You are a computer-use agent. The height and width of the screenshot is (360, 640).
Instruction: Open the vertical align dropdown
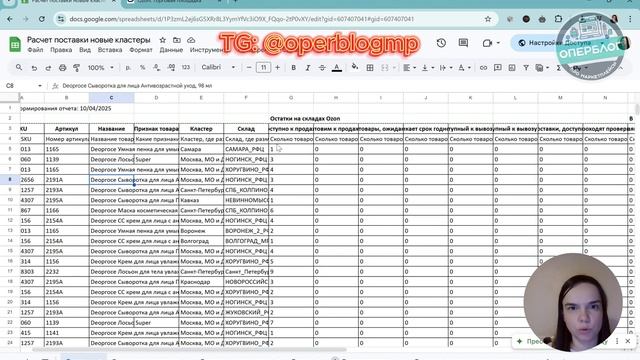pos(427,68)
